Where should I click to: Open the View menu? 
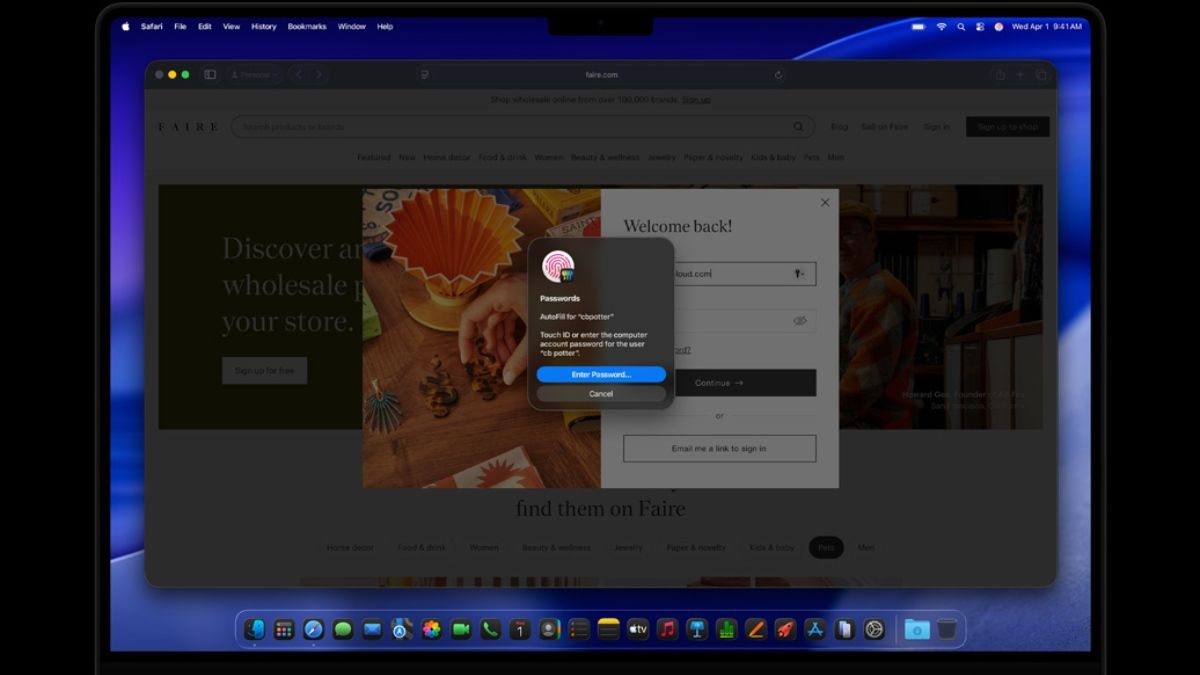[x=231, y=27]
